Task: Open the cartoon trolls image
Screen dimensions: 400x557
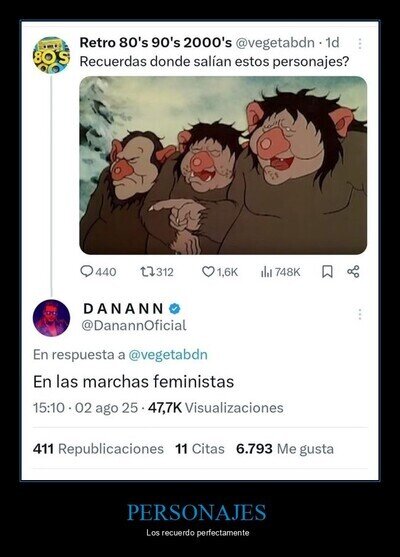Action: click(x=223, y=165)
